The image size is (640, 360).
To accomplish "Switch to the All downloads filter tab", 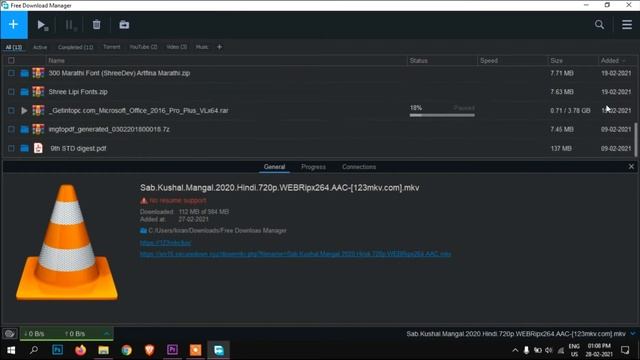I will pos(13,47).
